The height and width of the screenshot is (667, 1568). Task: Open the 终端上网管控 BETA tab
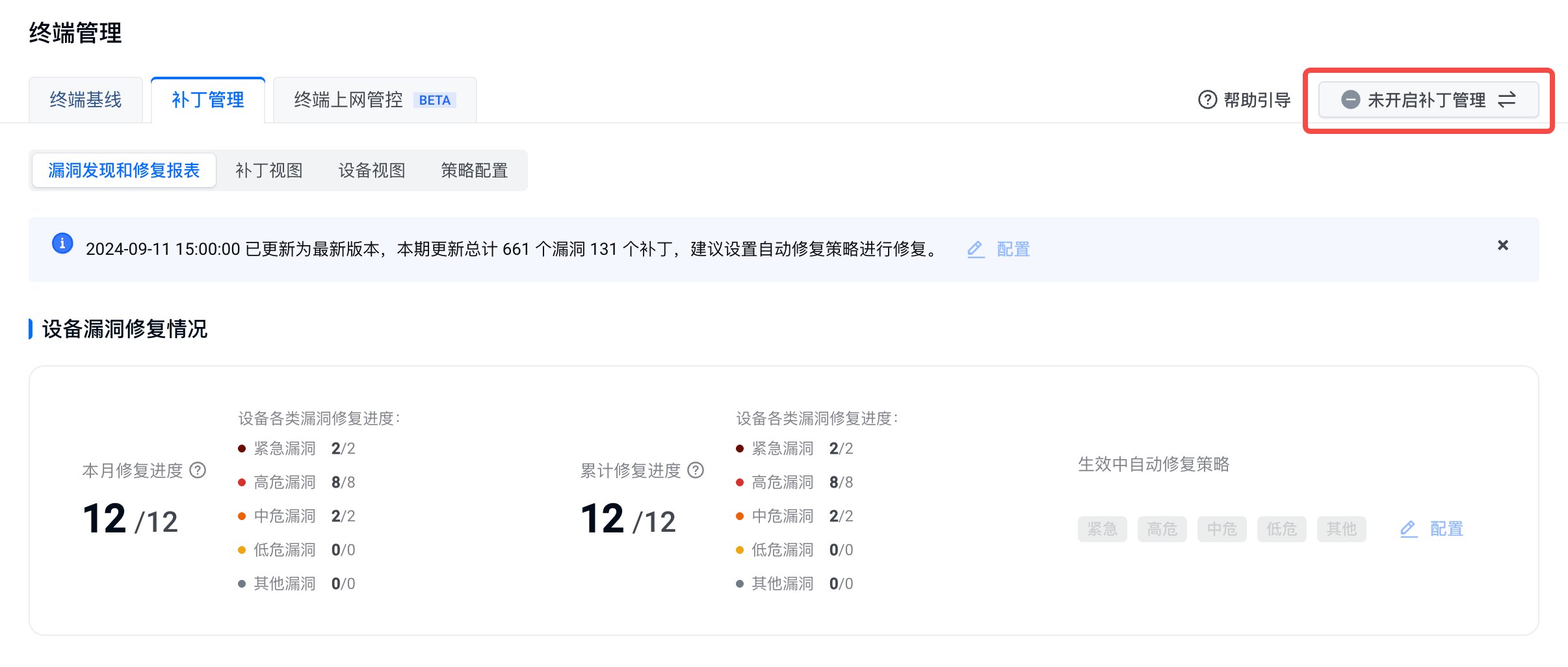(374, 100)
